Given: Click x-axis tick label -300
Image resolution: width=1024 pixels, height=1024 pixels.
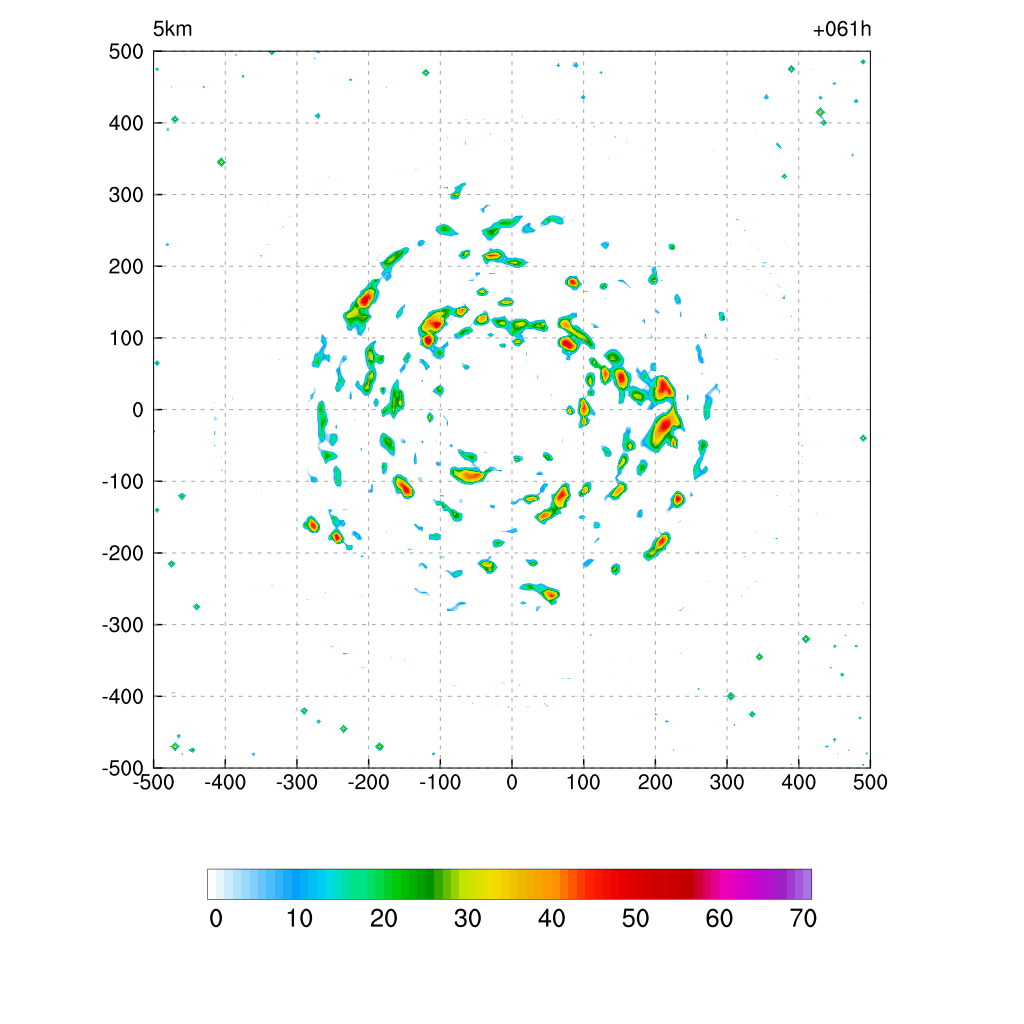Looking at the screenshot, I should point(297,782).
